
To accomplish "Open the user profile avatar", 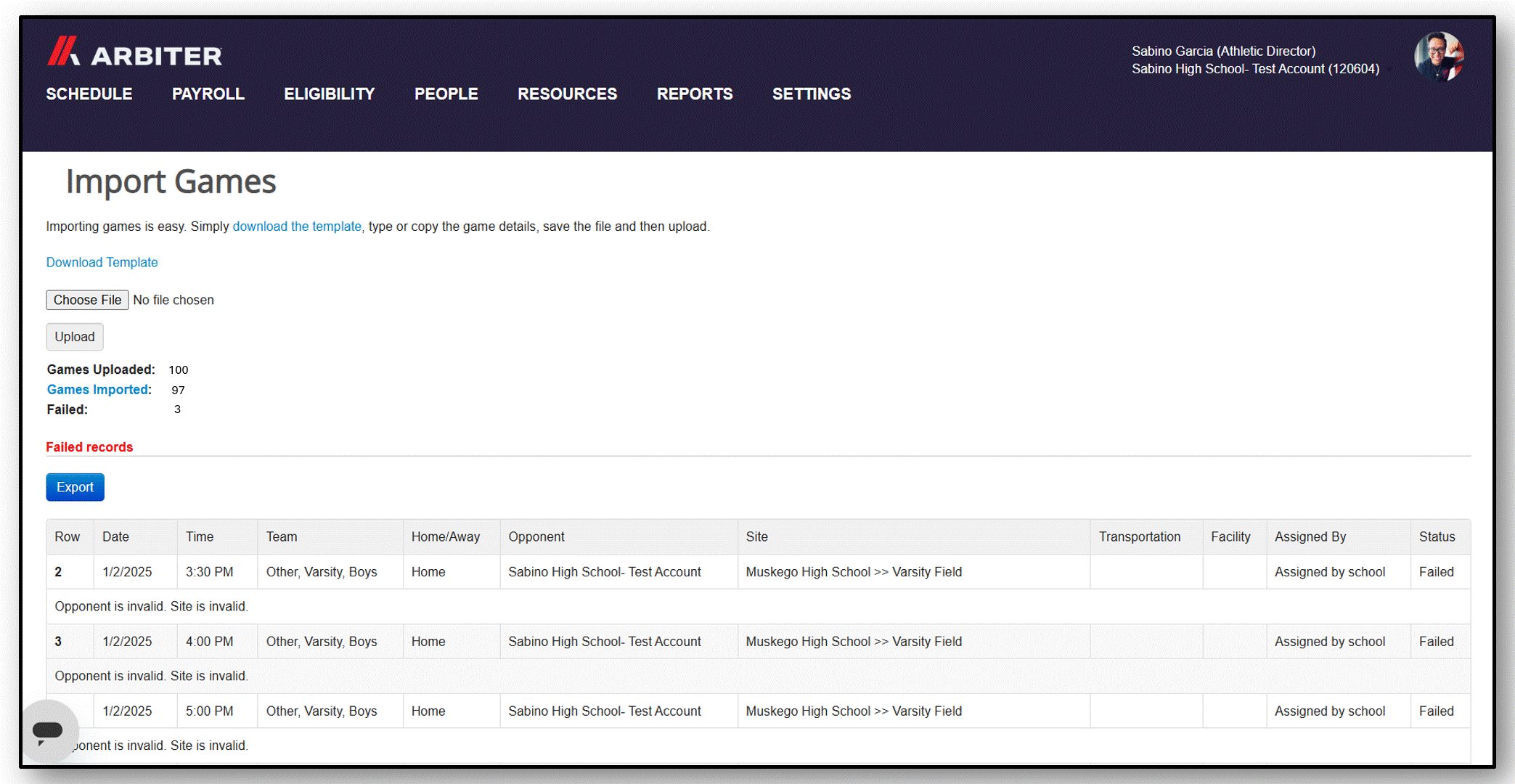I will click(x=1438, y=57).
